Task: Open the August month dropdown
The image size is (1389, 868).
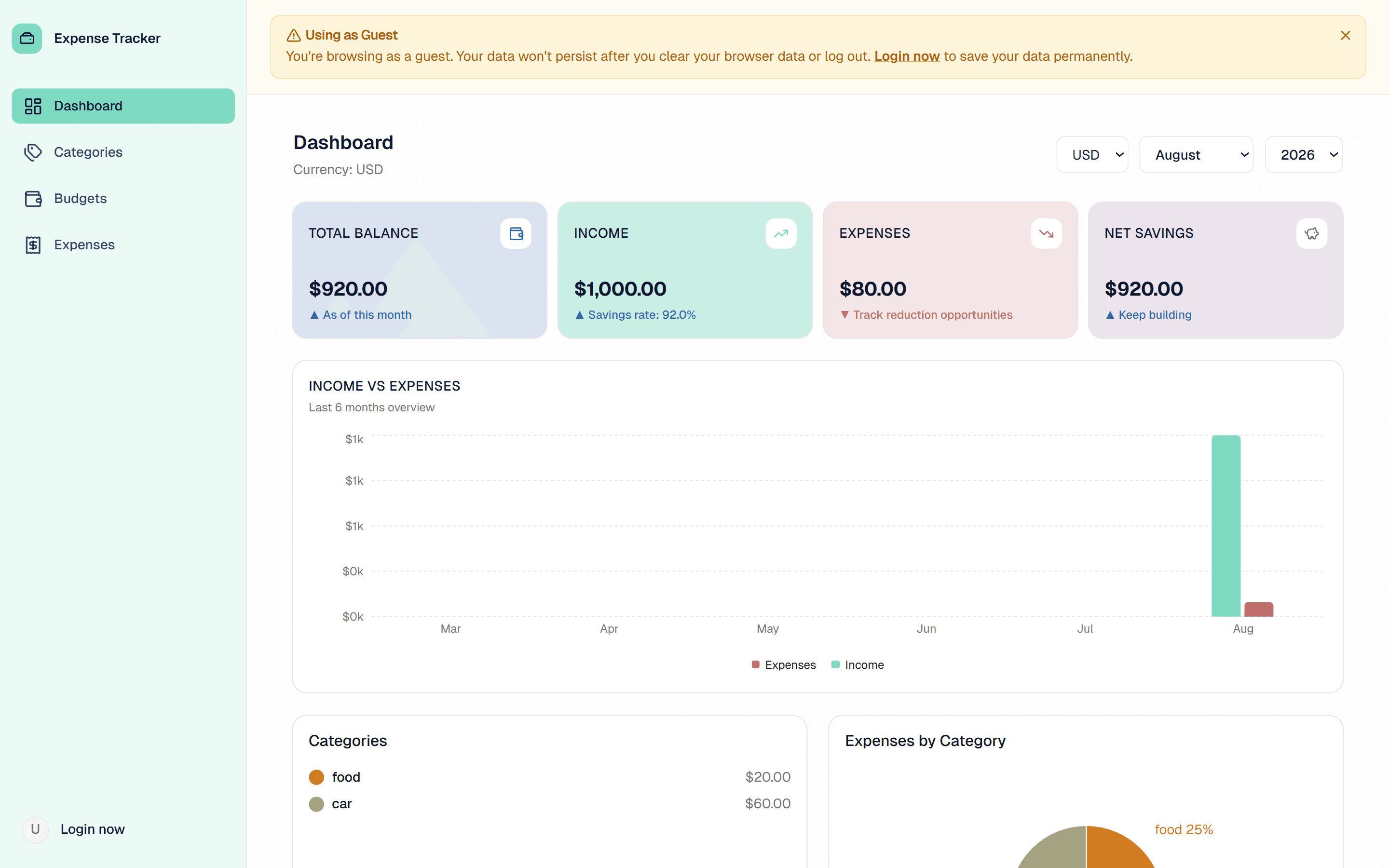Action: pos(1196,154)
